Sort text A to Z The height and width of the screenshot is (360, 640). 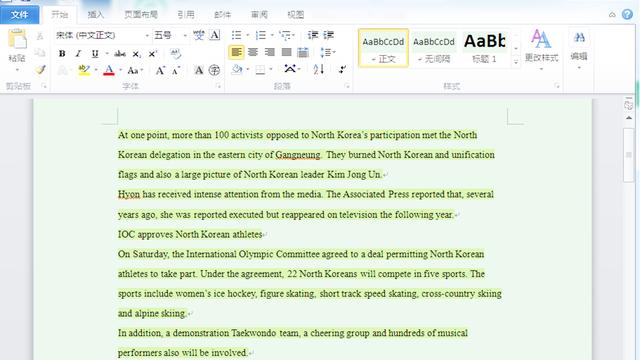point(318,69)
